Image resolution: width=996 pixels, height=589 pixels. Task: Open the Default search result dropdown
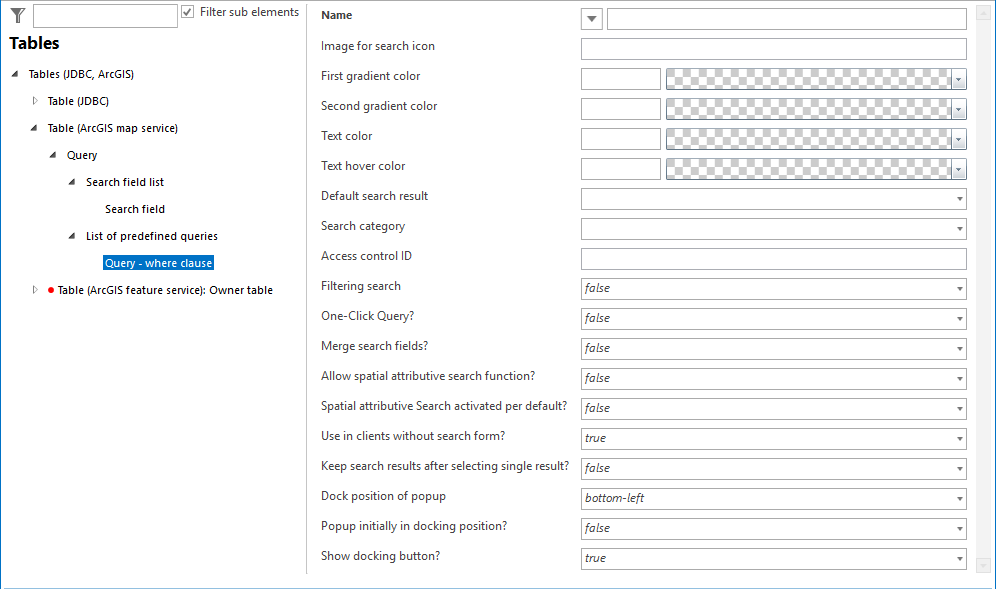coord(957,198)
